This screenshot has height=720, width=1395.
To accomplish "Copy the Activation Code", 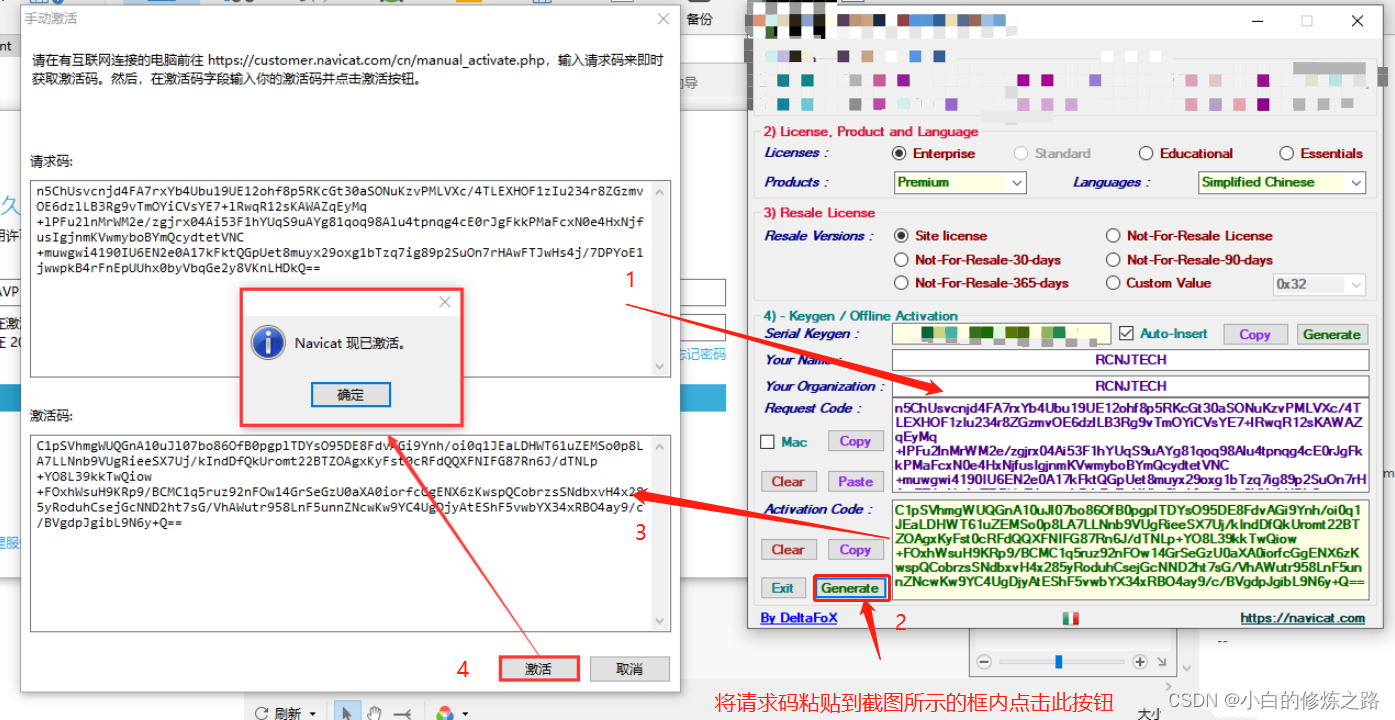I will tap(855, 549).
